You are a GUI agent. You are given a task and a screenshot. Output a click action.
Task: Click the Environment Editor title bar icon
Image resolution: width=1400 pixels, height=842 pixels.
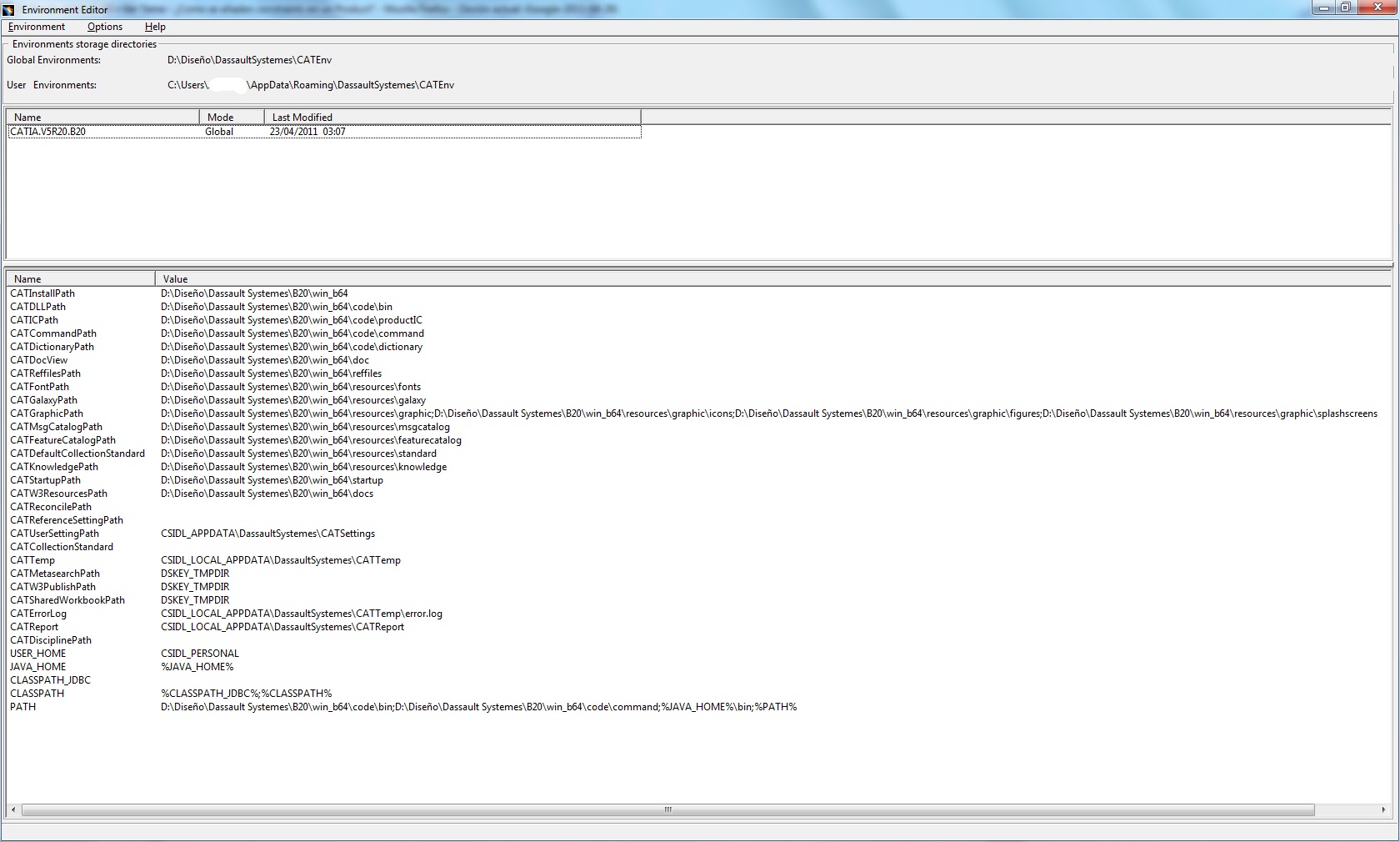pos(9,9)
